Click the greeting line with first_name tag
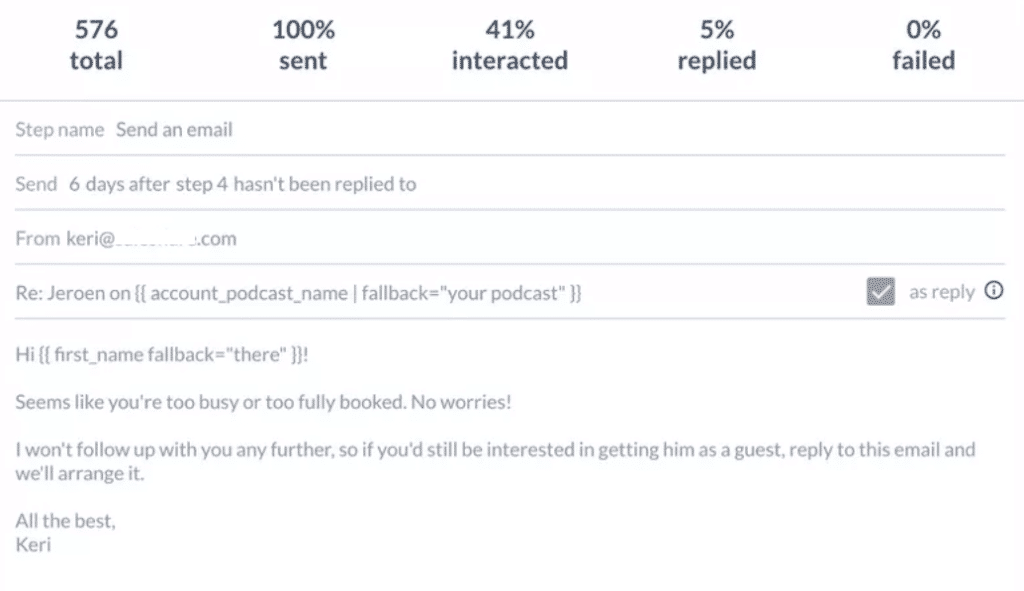Image resolution: width=1024 pixels, height=591 pixels. 161,354
